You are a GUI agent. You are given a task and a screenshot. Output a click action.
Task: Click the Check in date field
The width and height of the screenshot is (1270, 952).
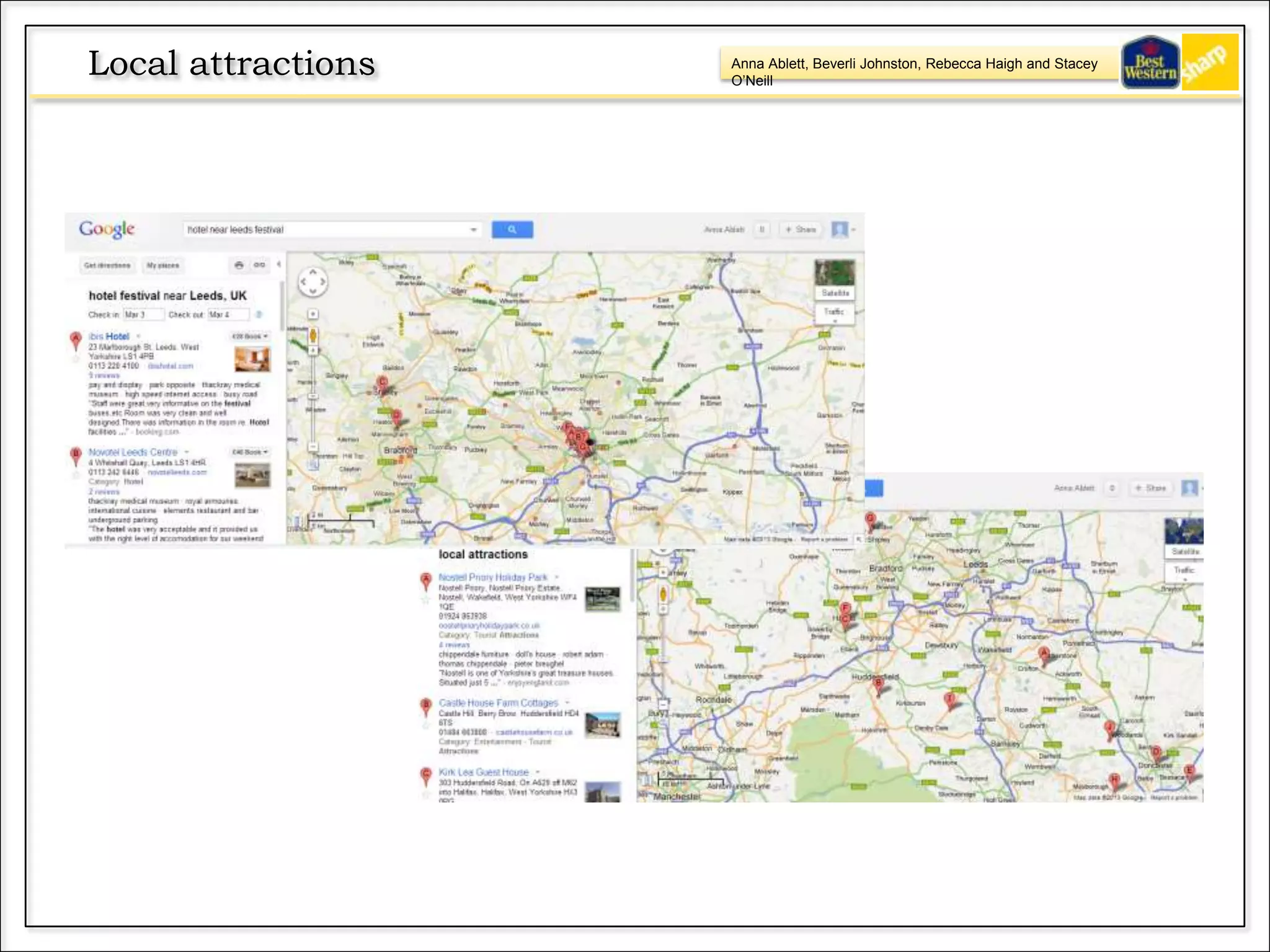[x=143, y=315]
